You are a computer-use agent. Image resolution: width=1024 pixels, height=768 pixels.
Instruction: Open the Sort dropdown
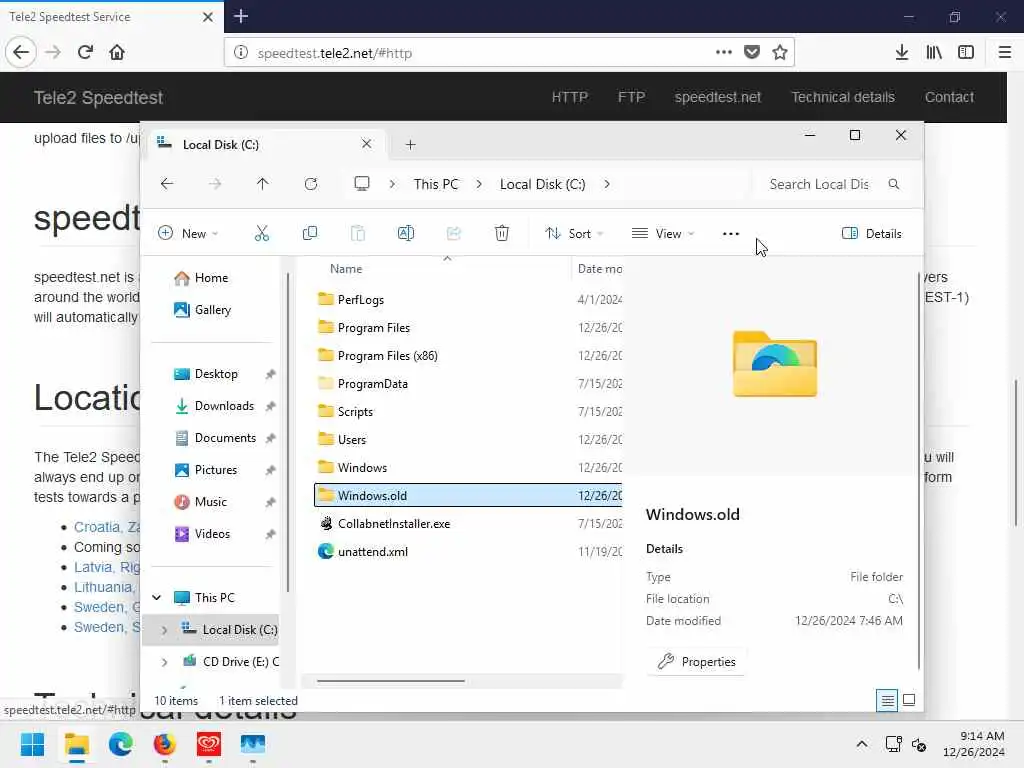(574, 234)
